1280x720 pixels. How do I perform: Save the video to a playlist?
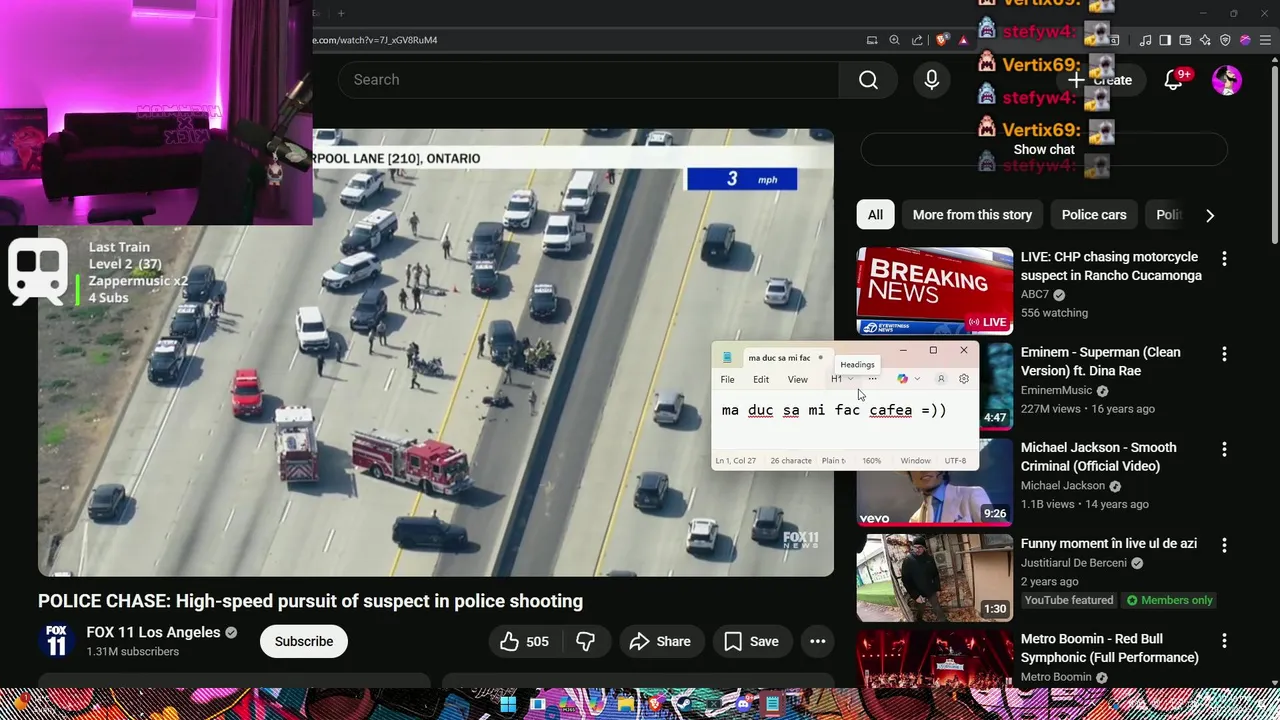(752, 641)
